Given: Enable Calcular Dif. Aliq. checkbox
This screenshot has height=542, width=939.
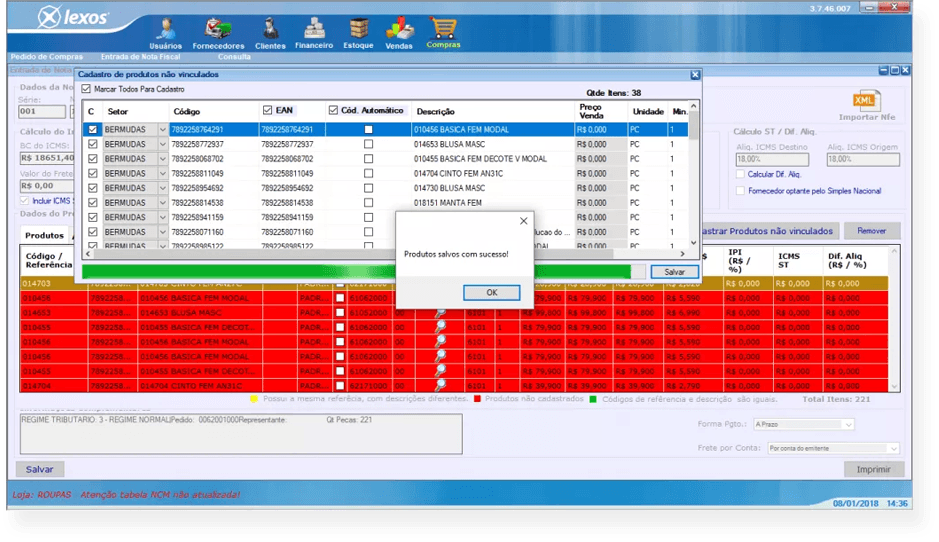Looking at the screenshot, I should tap(740, 174).
